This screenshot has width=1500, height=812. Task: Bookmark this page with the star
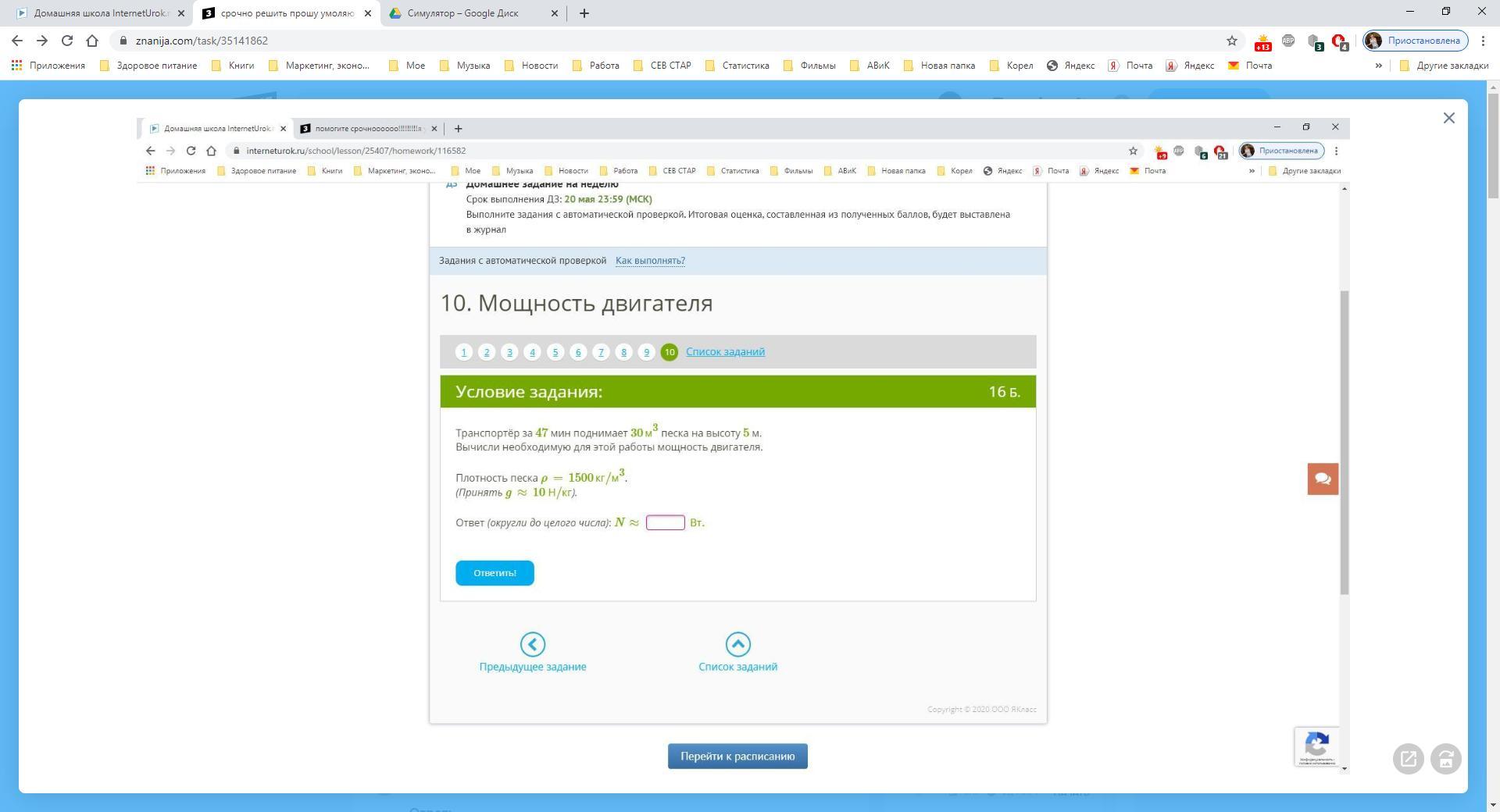[1232, 41]
